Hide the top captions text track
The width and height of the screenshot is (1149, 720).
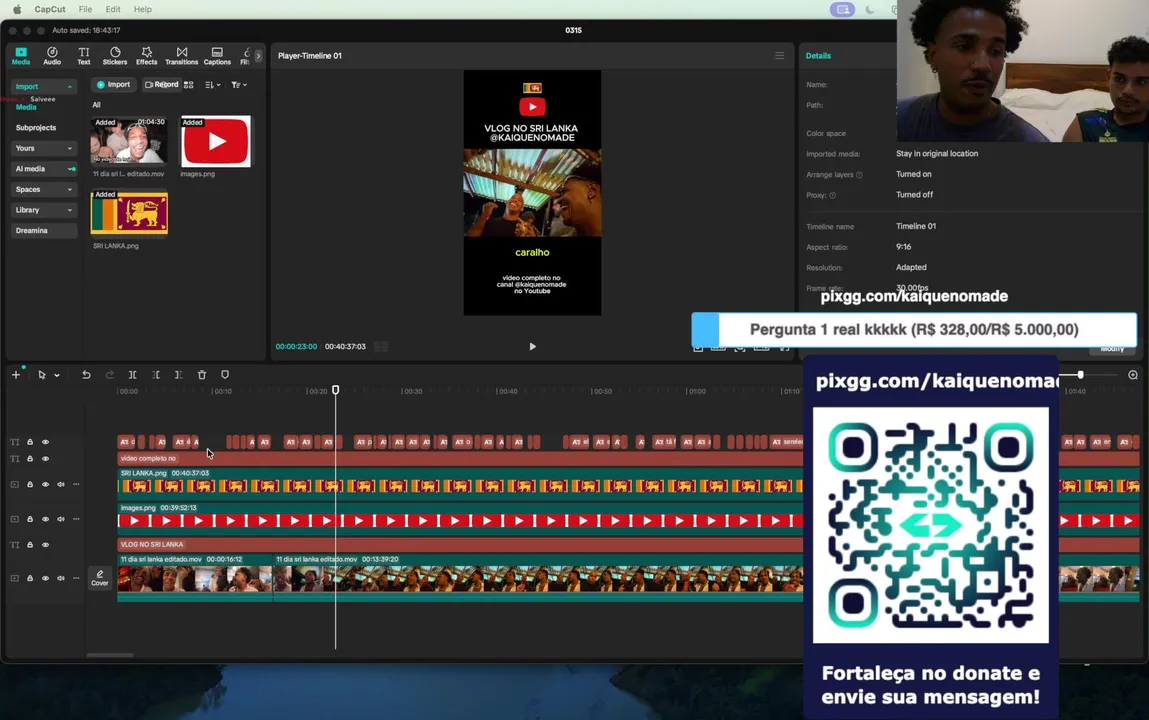point(45,442)
